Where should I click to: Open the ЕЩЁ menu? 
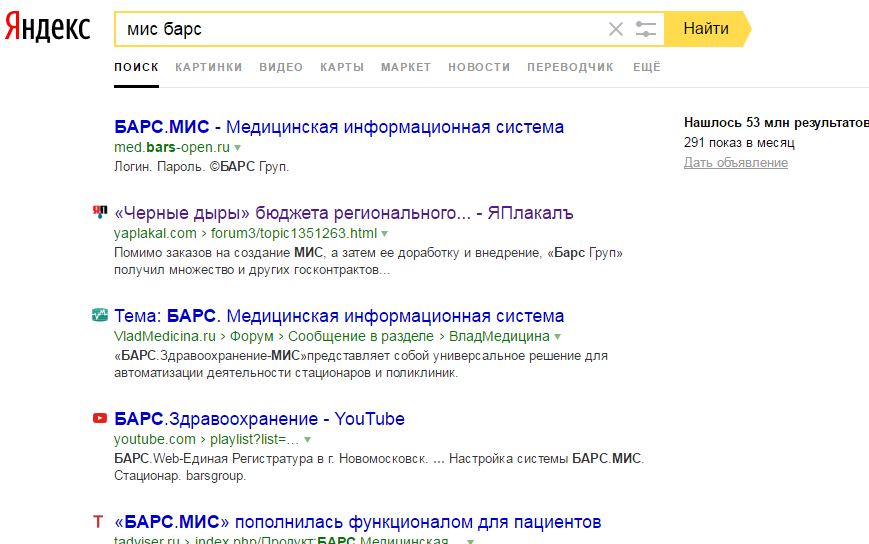coord(647,67)
